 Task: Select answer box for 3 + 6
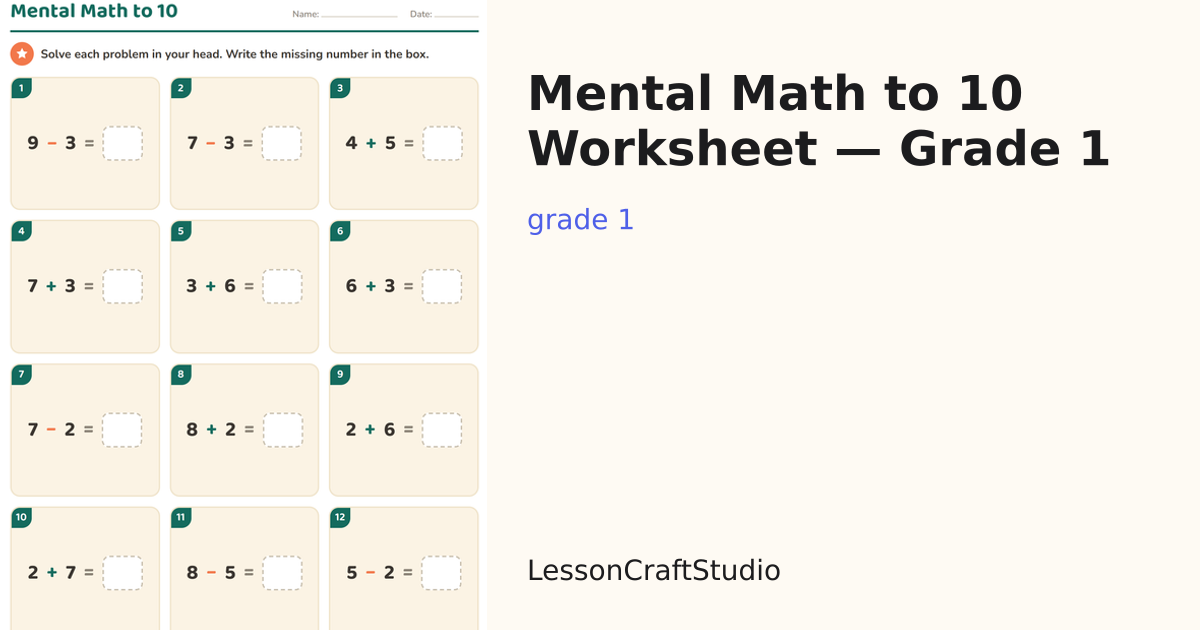click(x=282, y=286)
